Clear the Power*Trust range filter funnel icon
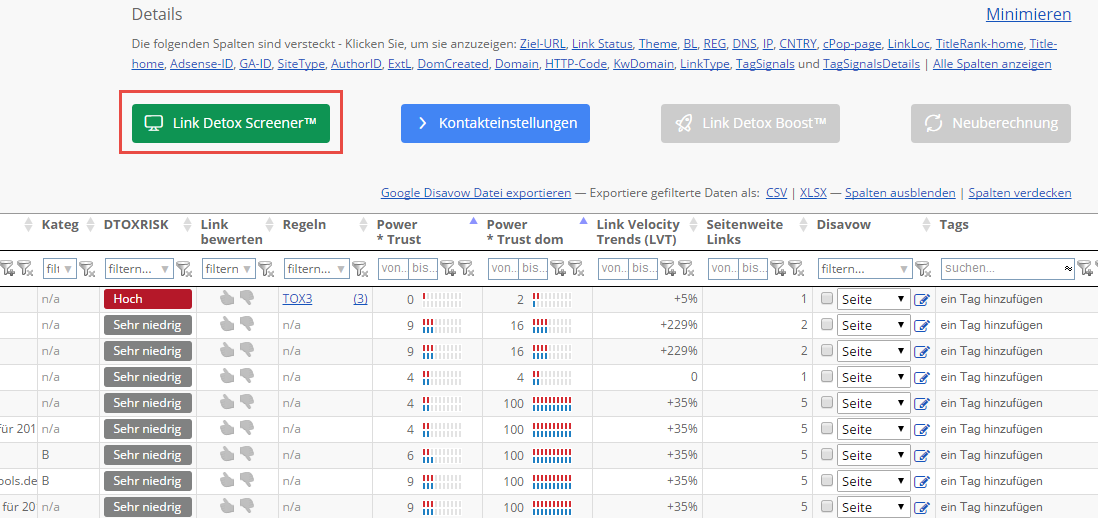1098x518 pixels. [466, 268]
